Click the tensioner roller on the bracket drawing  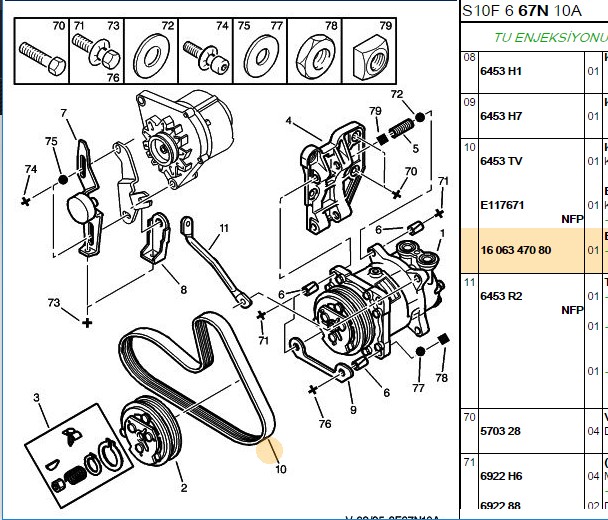[81, 208]
